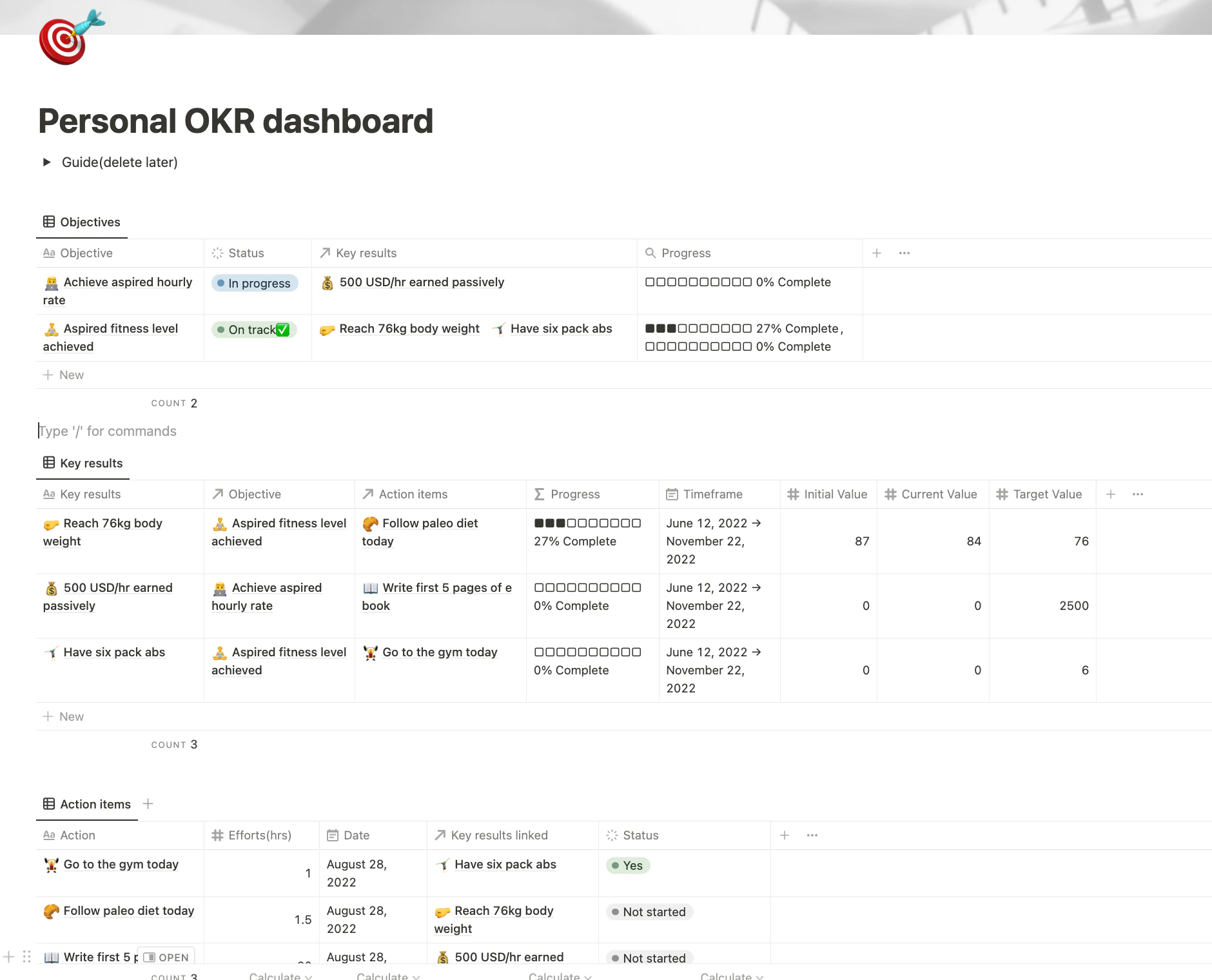The height and width of the screenshot is (980, 1212).
Task: Open the Key results table ••• options menu
Action: (x=1137, y=494)
